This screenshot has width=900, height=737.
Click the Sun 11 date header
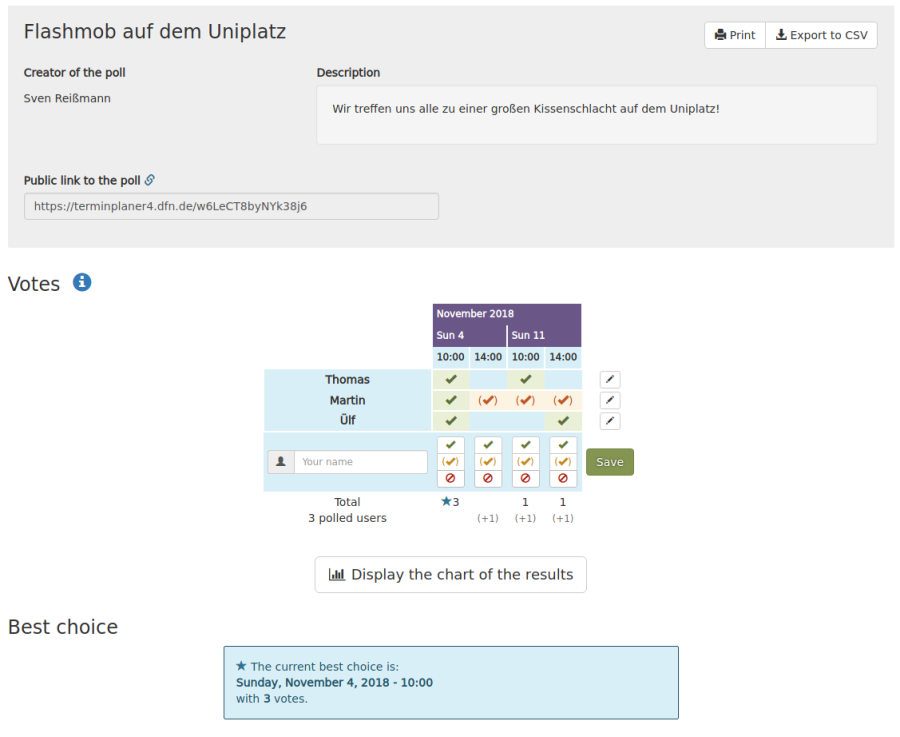click(x=544, y=335)
